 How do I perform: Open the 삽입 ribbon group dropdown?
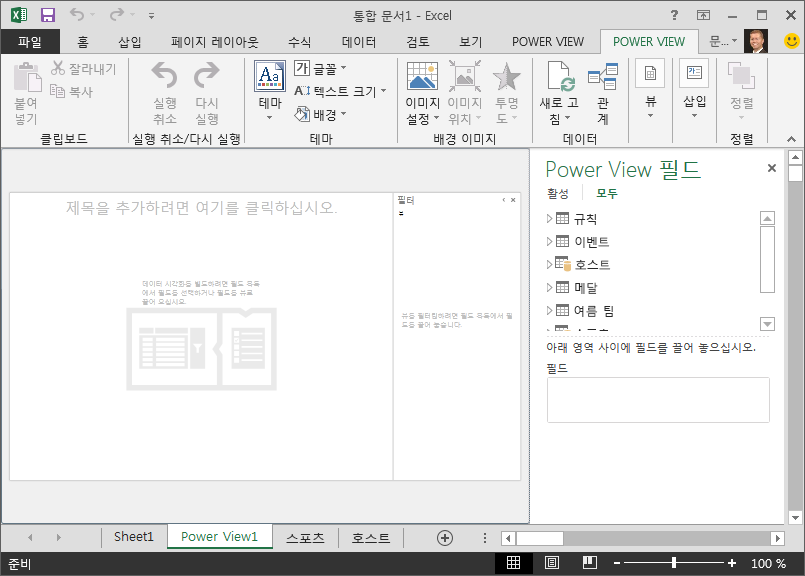click(x=694, y=89)
